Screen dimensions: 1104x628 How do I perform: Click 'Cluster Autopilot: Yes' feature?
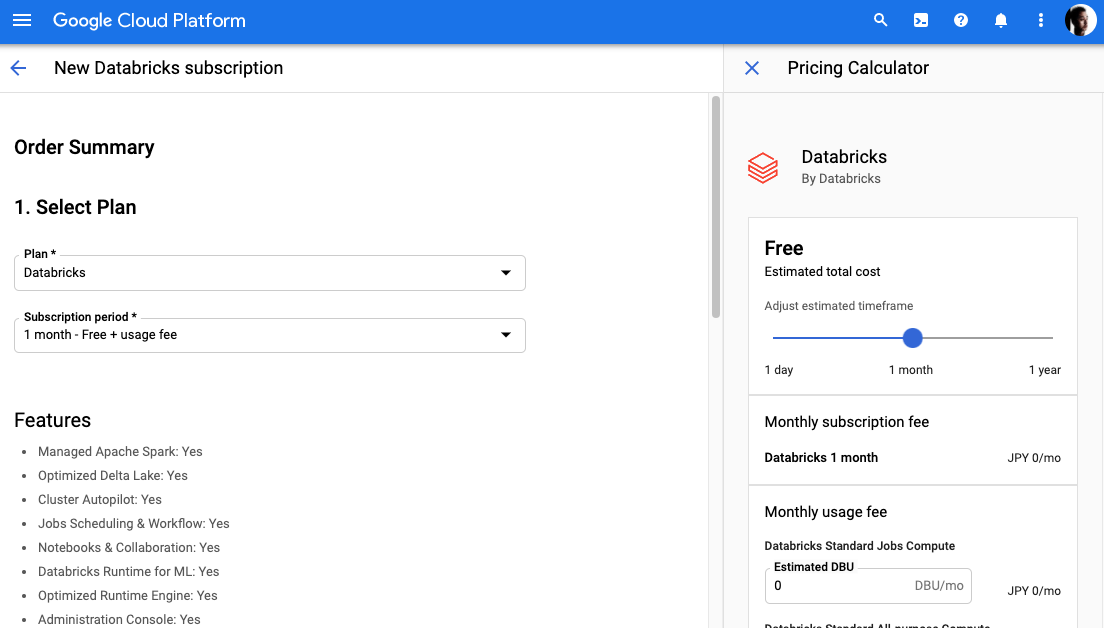(x=100, y=500)
